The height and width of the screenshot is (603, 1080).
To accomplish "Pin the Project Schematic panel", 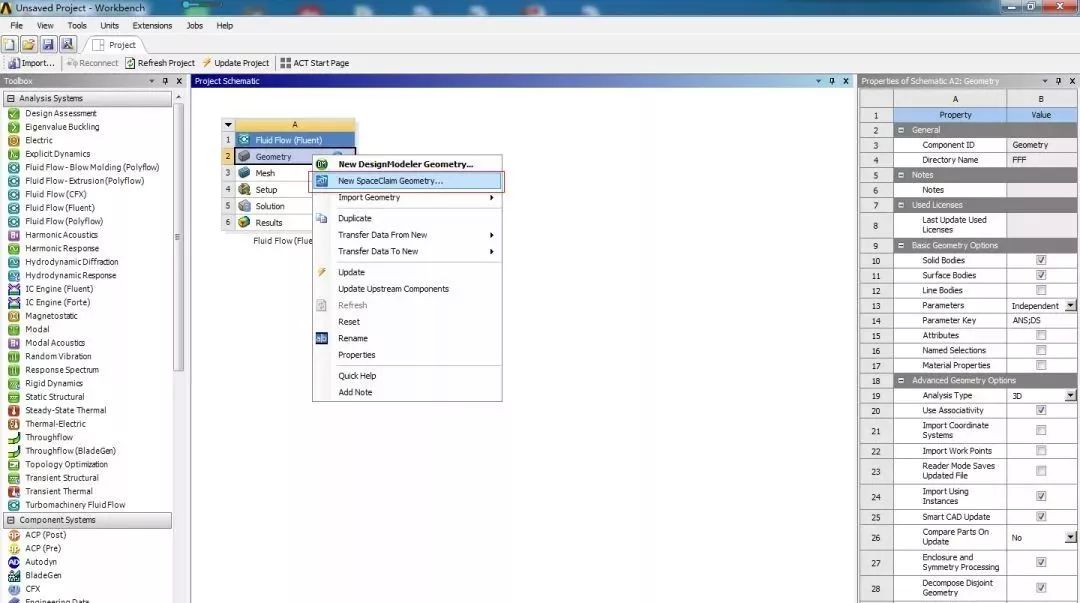I will [831, 81].
